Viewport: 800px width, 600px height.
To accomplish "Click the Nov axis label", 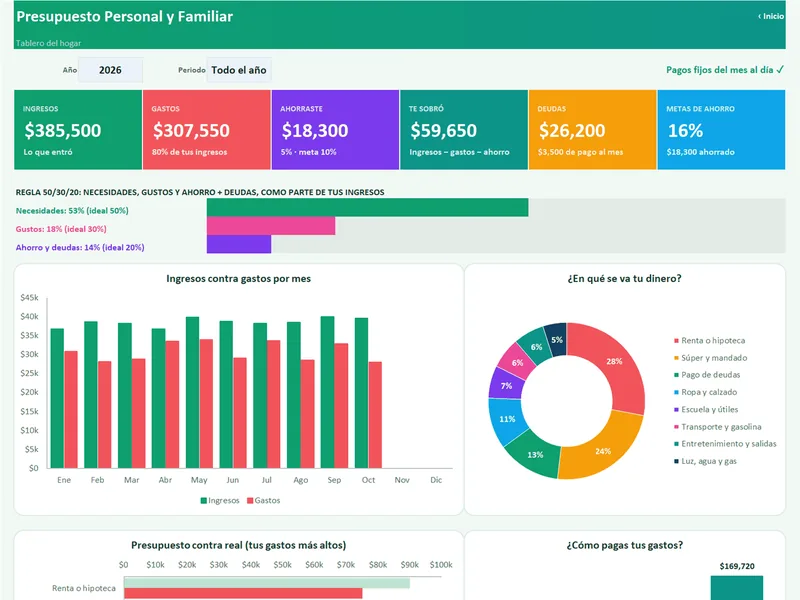I will [402, 480].
